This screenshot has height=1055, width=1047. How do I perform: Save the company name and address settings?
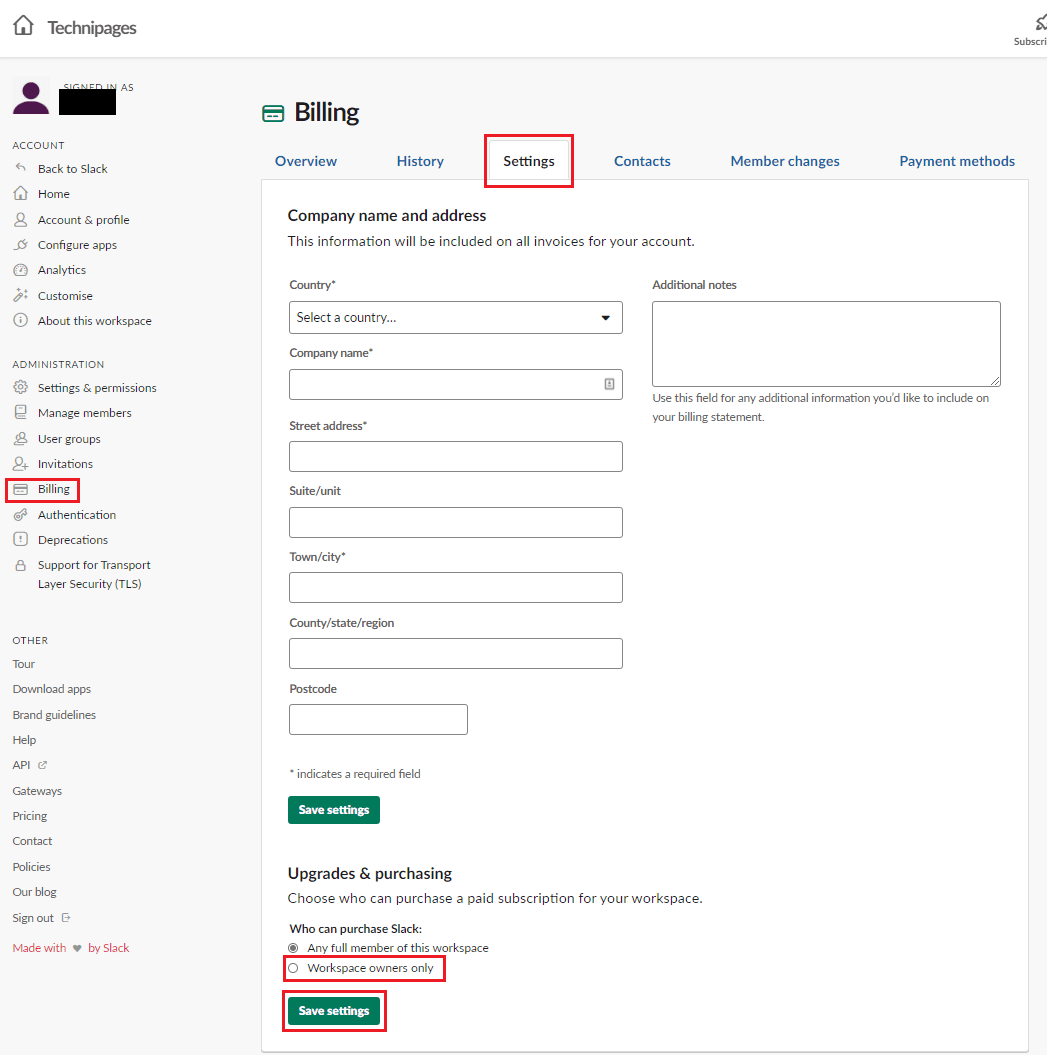334,810
